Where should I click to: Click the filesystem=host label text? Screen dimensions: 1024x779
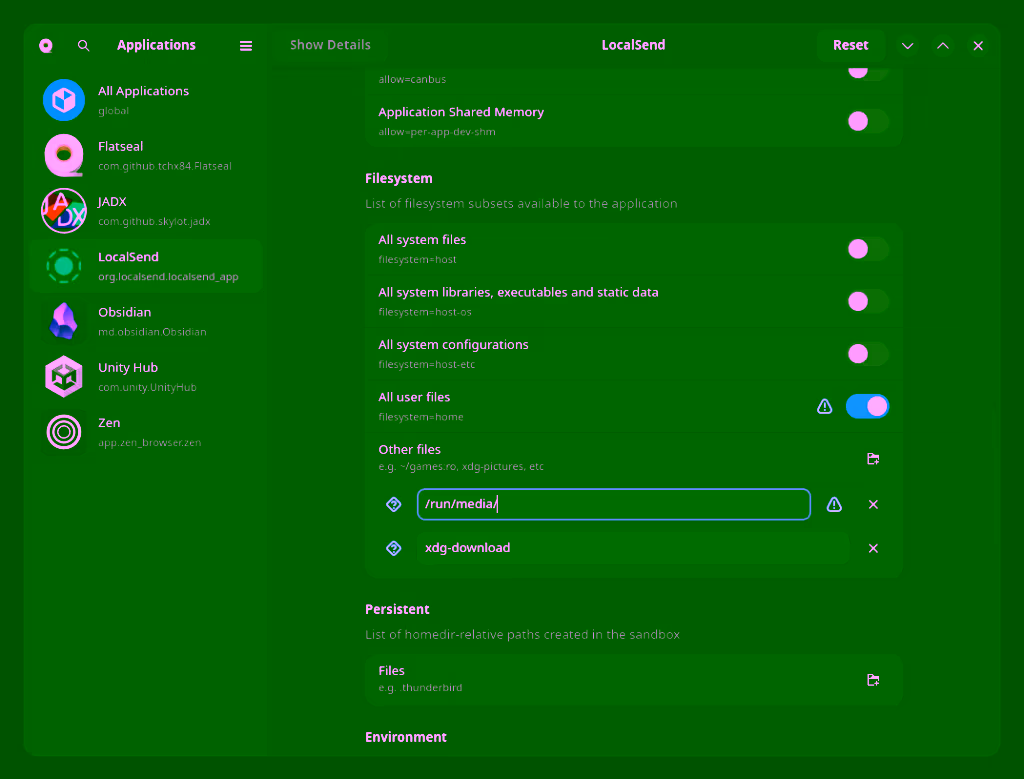(x=417, y=260)
